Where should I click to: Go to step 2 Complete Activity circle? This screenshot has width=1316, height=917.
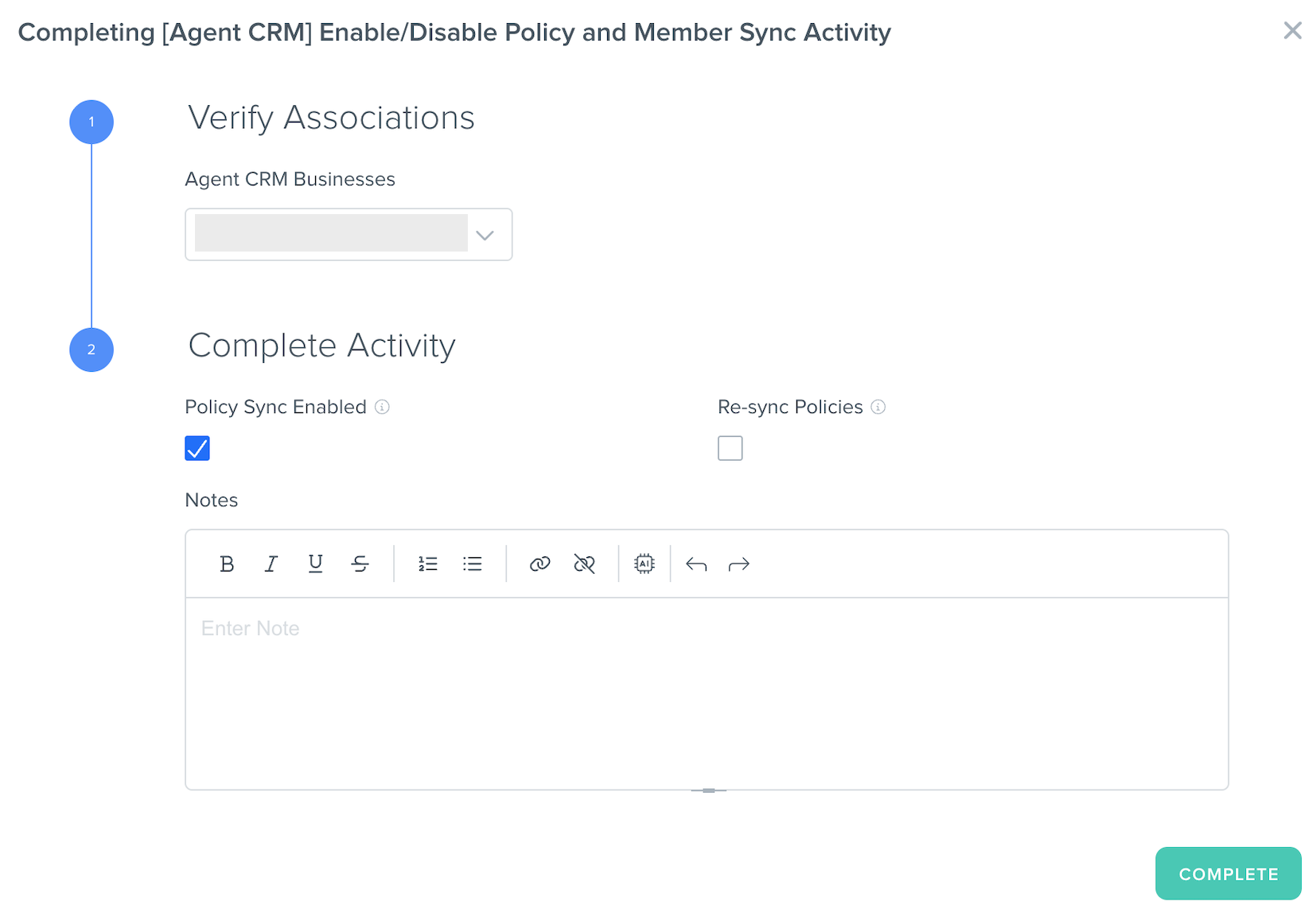[91, 349]
